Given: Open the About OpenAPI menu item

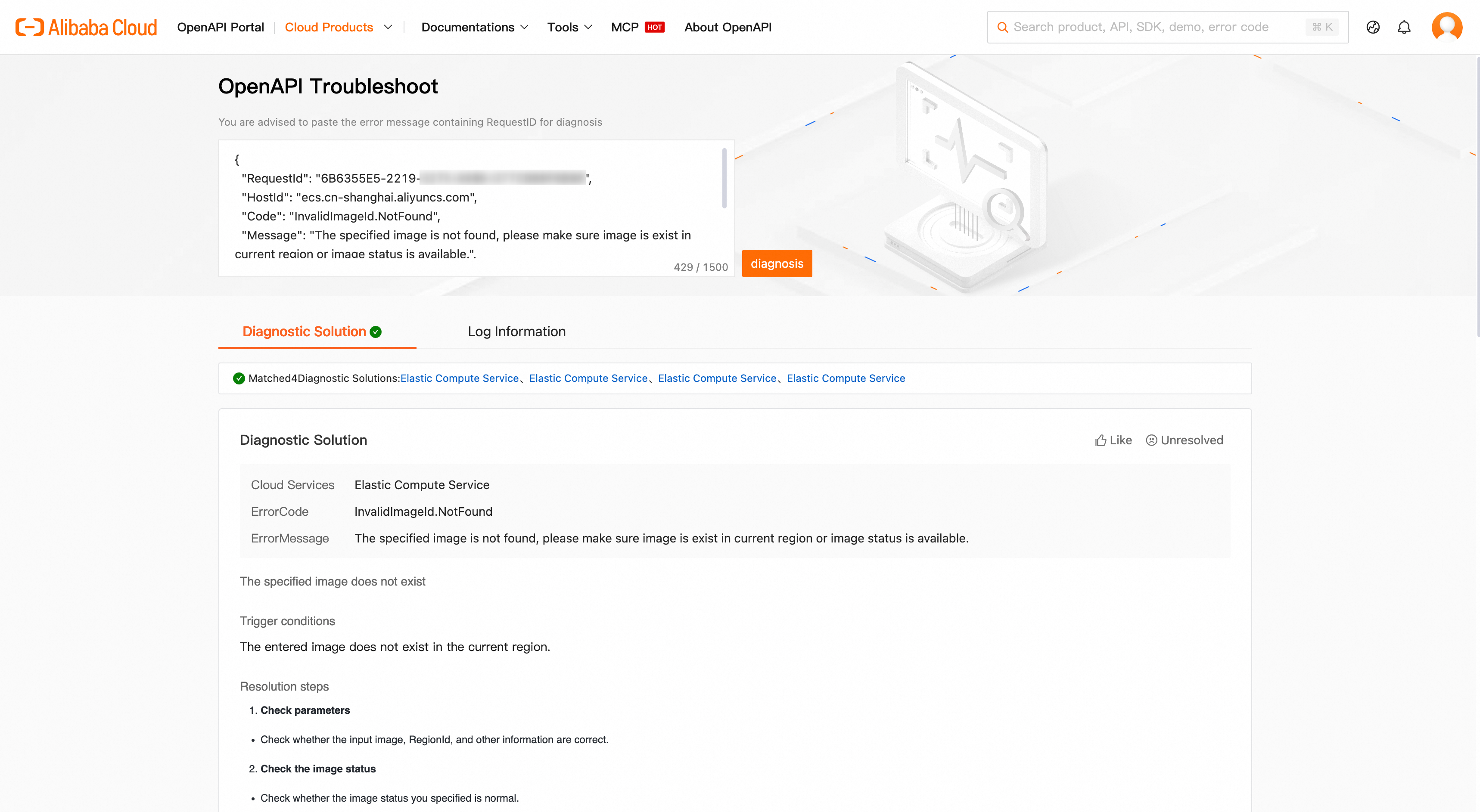Looking at the screenshot, I should click(x=728, y=27).
